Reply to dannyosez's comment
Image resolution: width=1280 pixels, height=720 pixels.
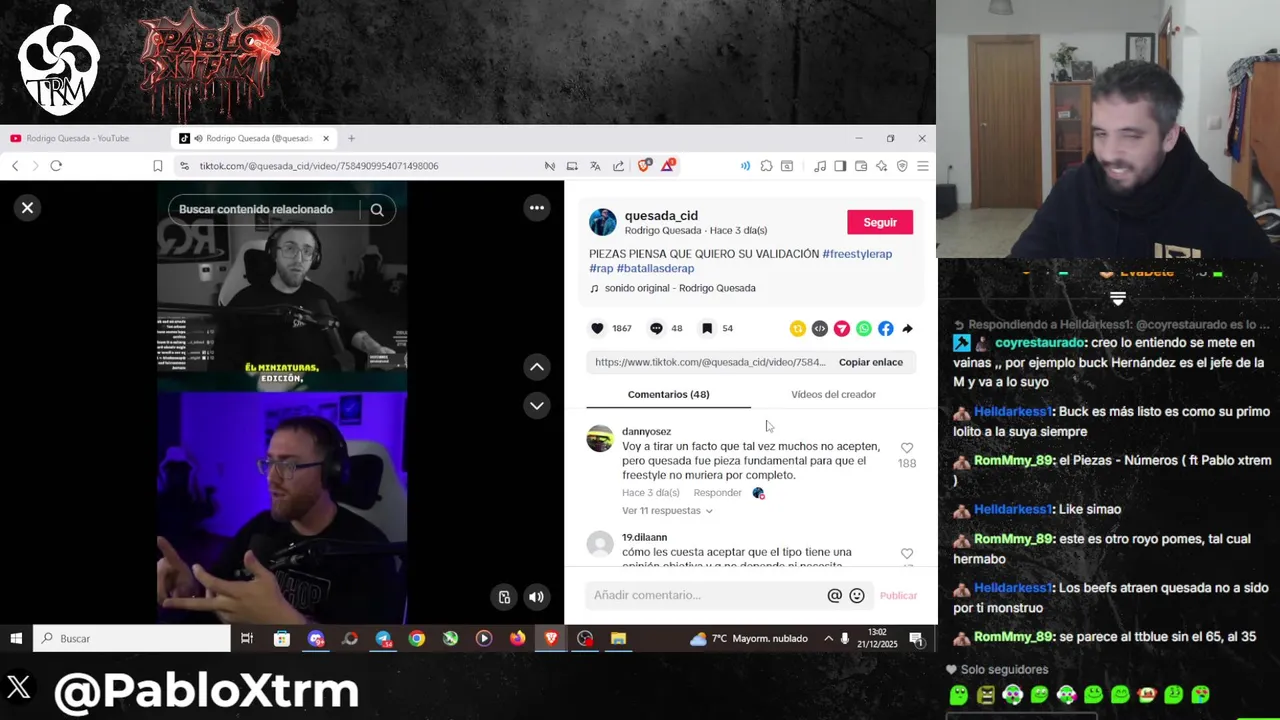718,493
